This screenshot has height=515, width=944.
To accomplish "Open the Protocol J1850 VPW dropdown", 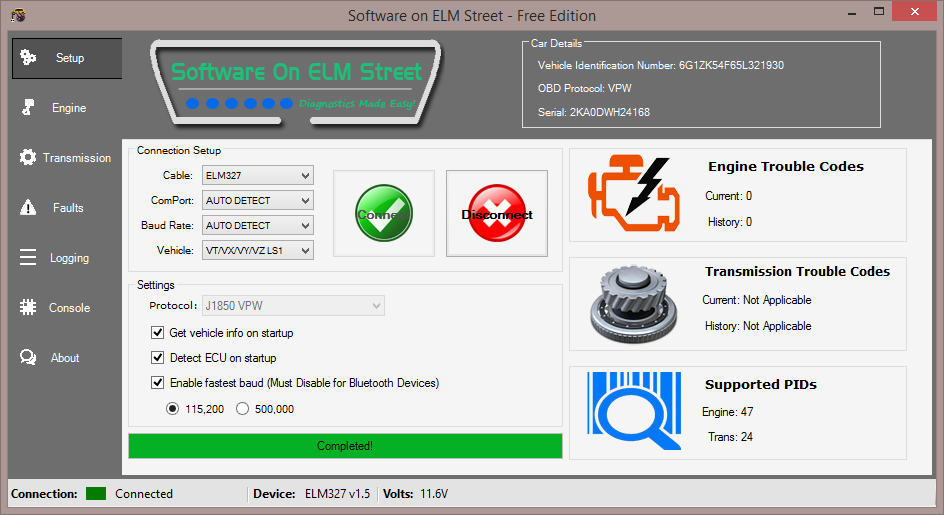I will [x=293, y=305].
